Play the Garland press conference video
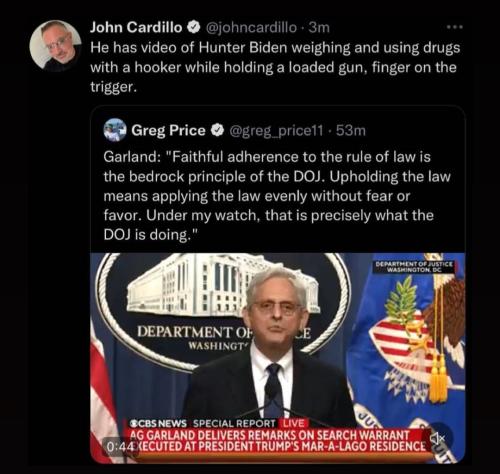The height and width of the screenshot is (474, 500). (x=278, y=358)
